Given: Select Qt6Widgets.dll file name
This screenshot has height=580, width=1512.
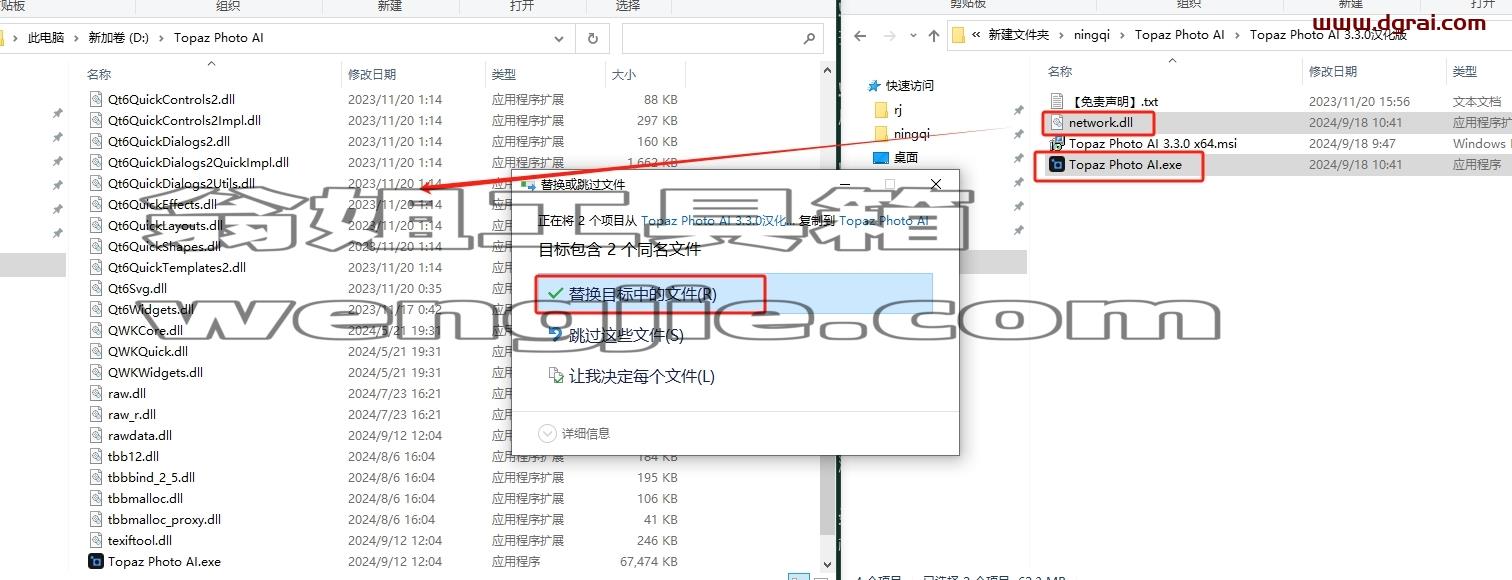Looking at the screenshot, I should coord(151,310).
